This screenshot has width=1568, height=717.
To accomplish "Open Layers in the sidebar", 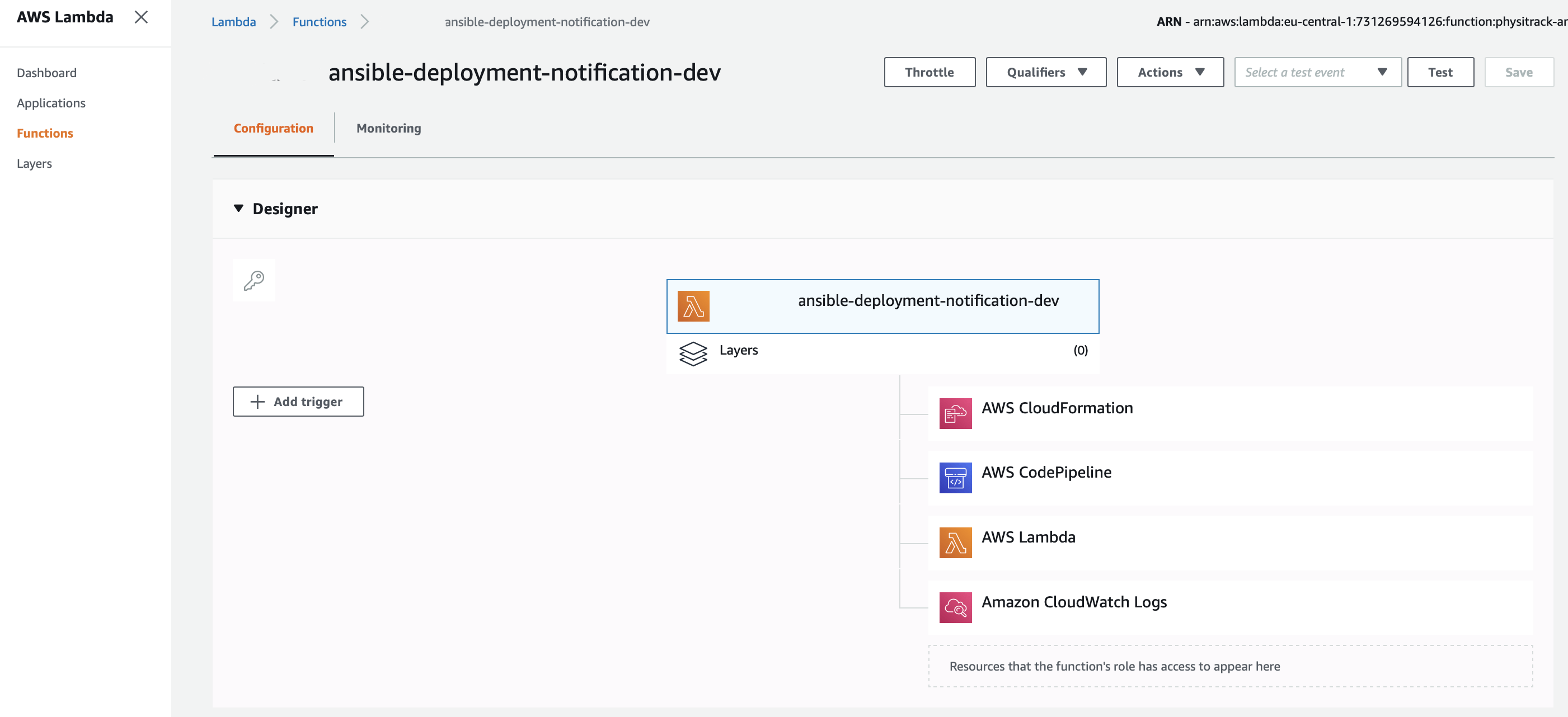I will pyautogui.click(x=34, y=164).
